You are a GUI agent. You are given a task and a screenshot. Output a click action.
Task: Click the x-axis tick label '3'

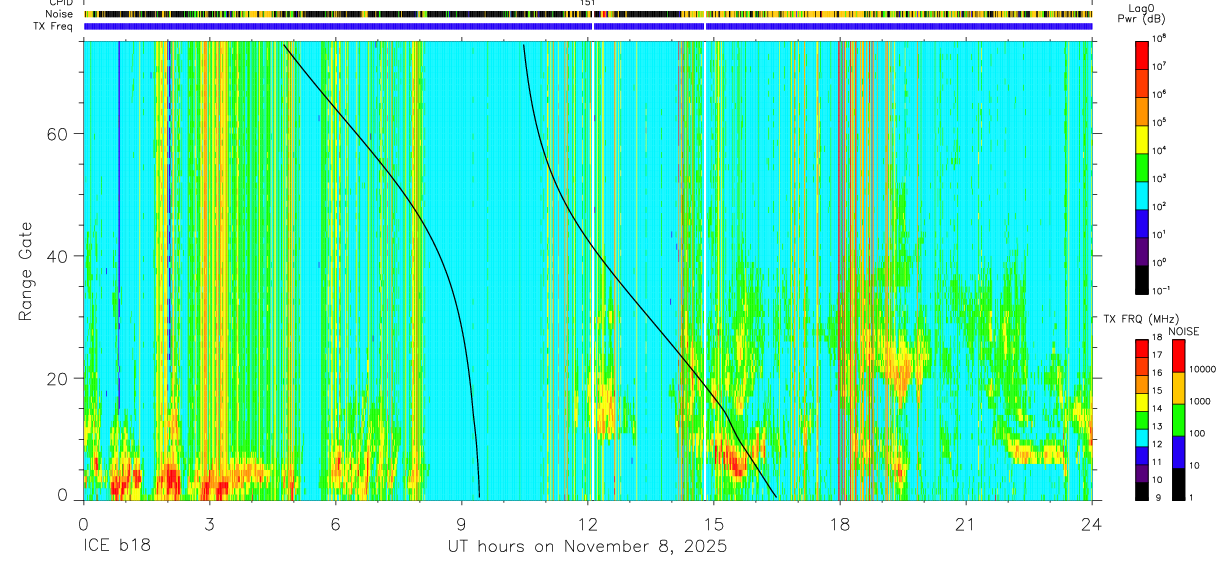tap(209, 525)
